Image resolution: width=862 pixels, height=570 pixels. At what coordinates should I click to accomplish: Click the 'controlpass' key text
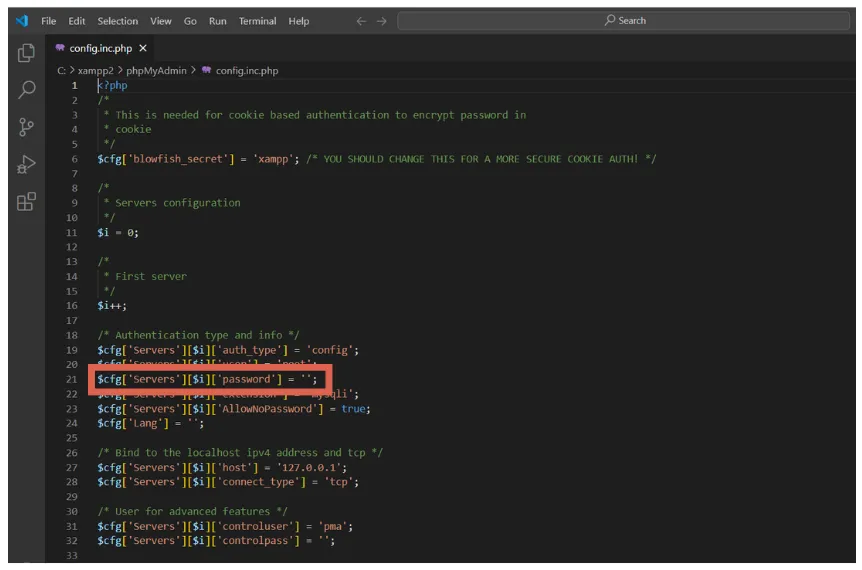pyautogui.click(x=255, y=541)
